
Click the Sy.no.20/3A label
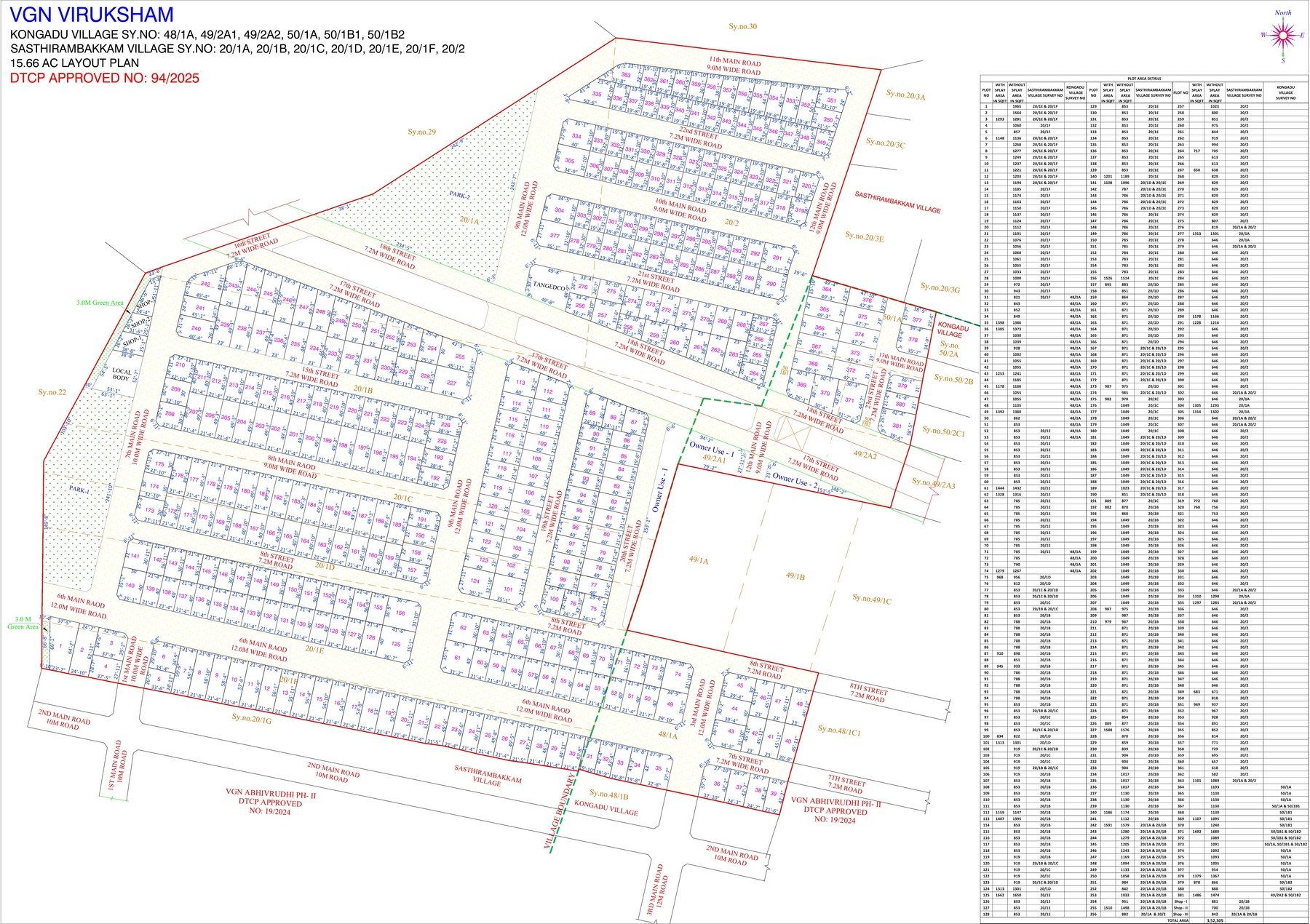point(905,95)
